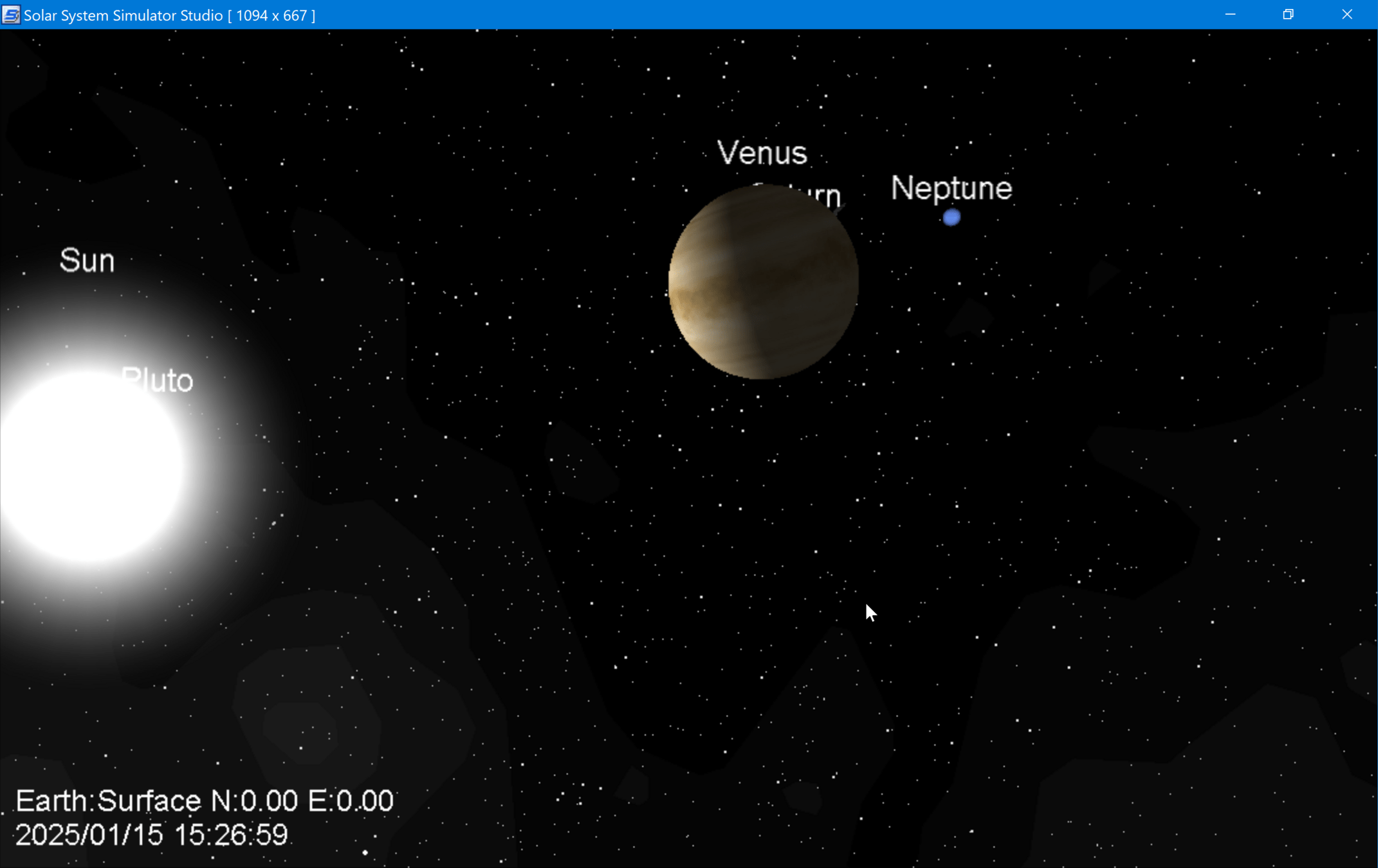Screen dimensions: 1378x868
Task: Restore down the simulator window
Action: [x=1288, y=15]
